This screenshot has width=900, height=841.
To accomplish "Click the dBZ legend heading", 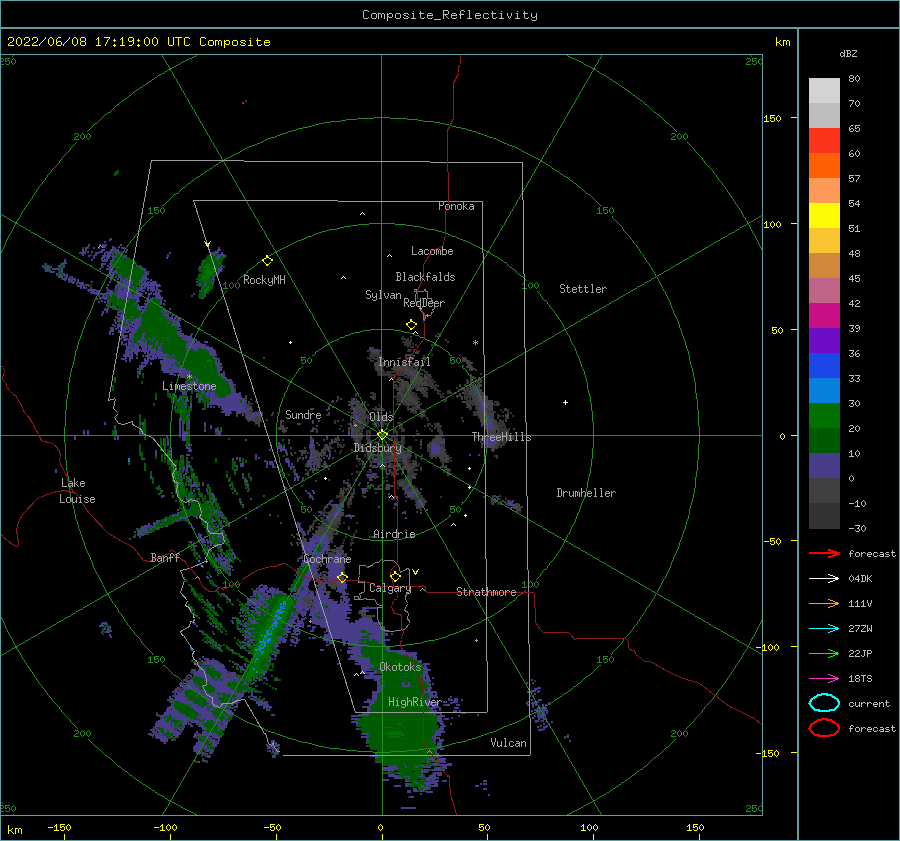I will click(x=848, y=53).
